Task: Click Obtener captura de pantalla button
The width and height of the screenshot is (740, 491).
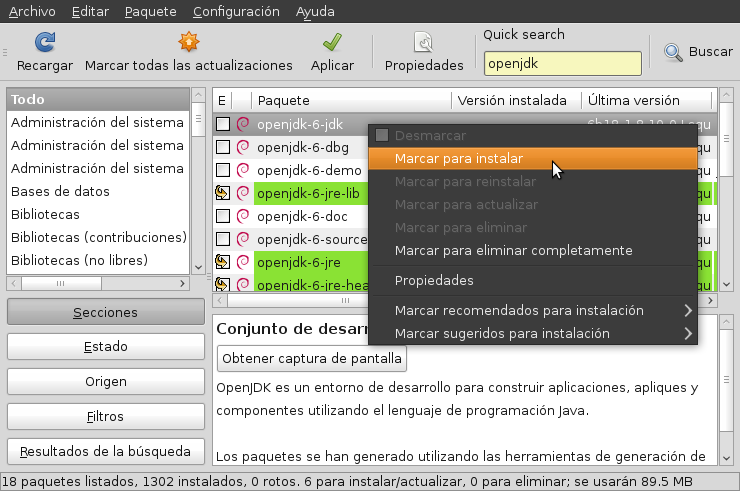Action: 311,358
